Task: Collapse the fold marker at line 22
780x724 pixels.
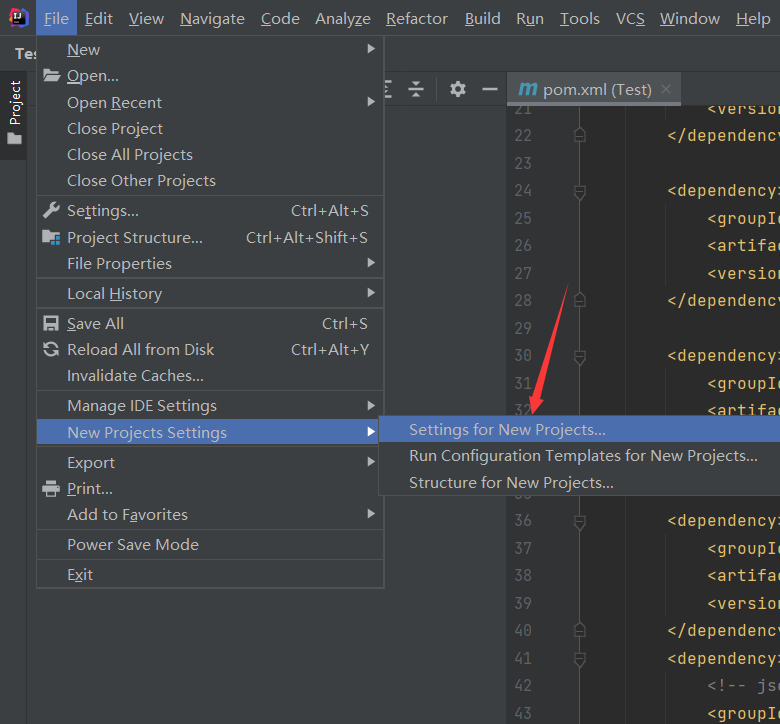Action: click(580, 135)
